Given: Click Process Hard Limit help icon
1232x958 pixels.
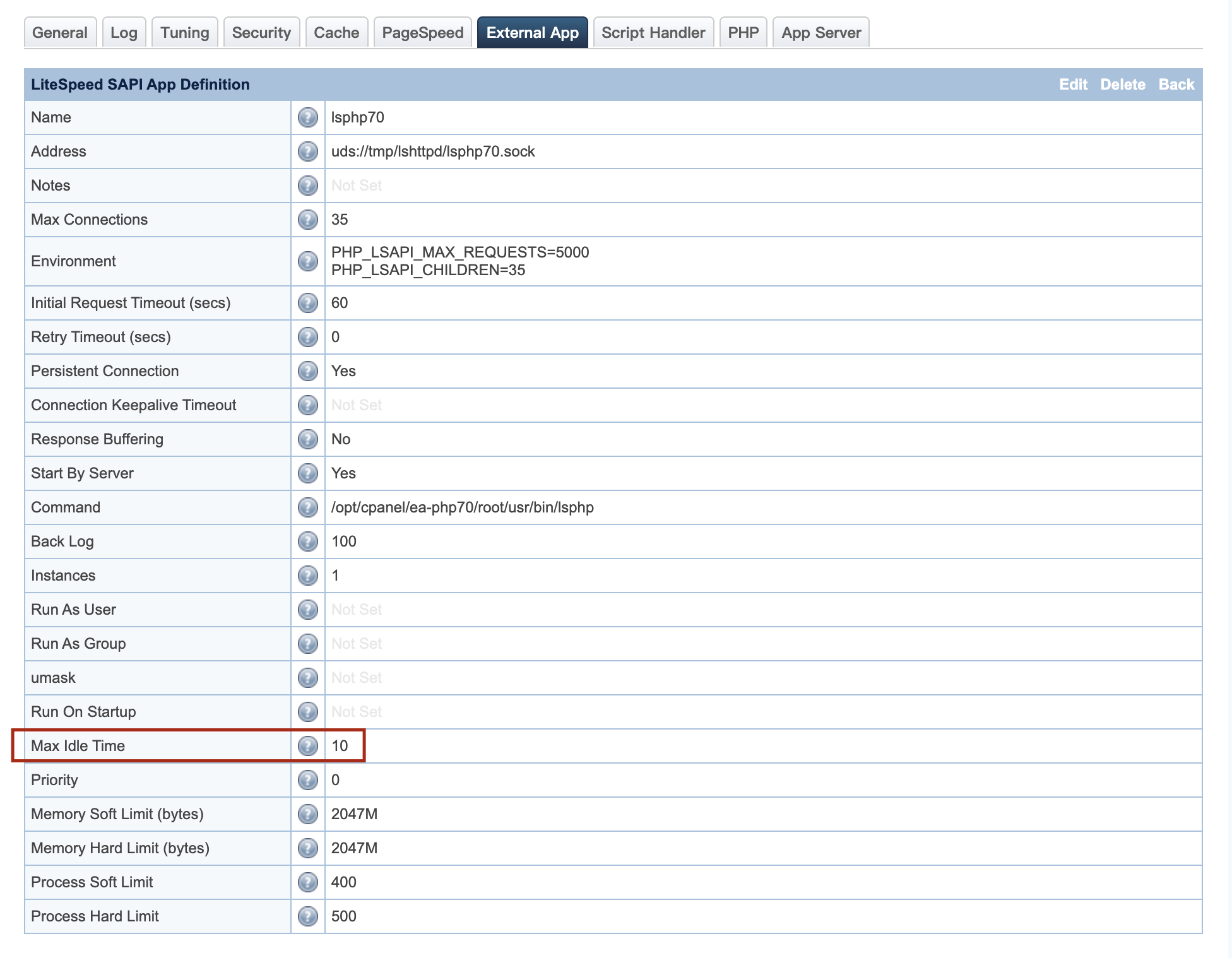Looking at the screenshot, I should [x=307, y=916].
